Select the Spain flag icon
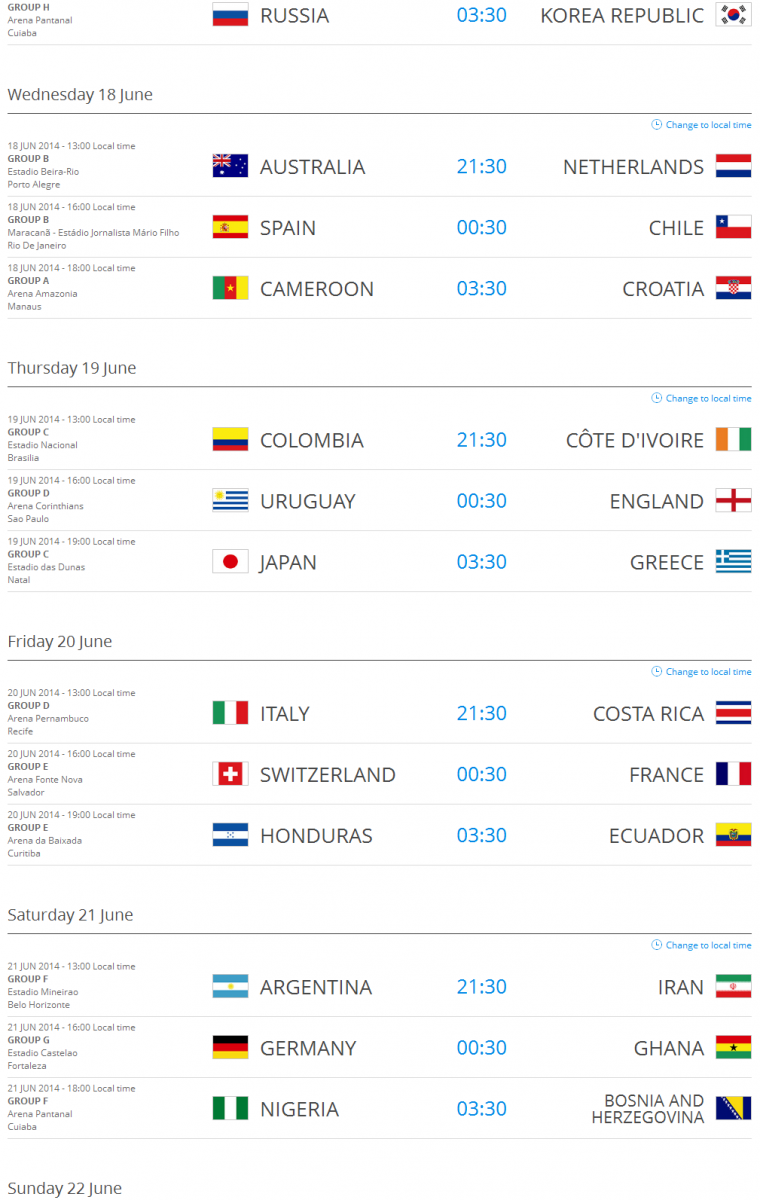 [229, 227]
